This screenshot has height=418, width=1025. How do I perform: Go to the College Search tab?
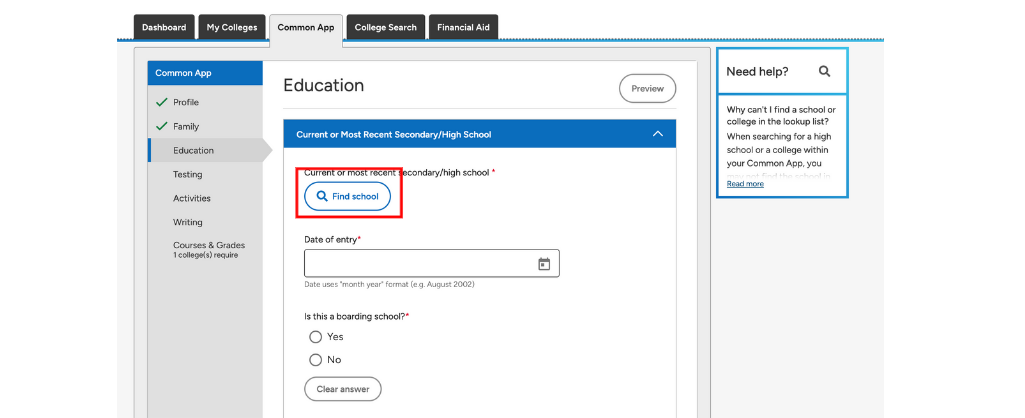(x=386, y=27)
